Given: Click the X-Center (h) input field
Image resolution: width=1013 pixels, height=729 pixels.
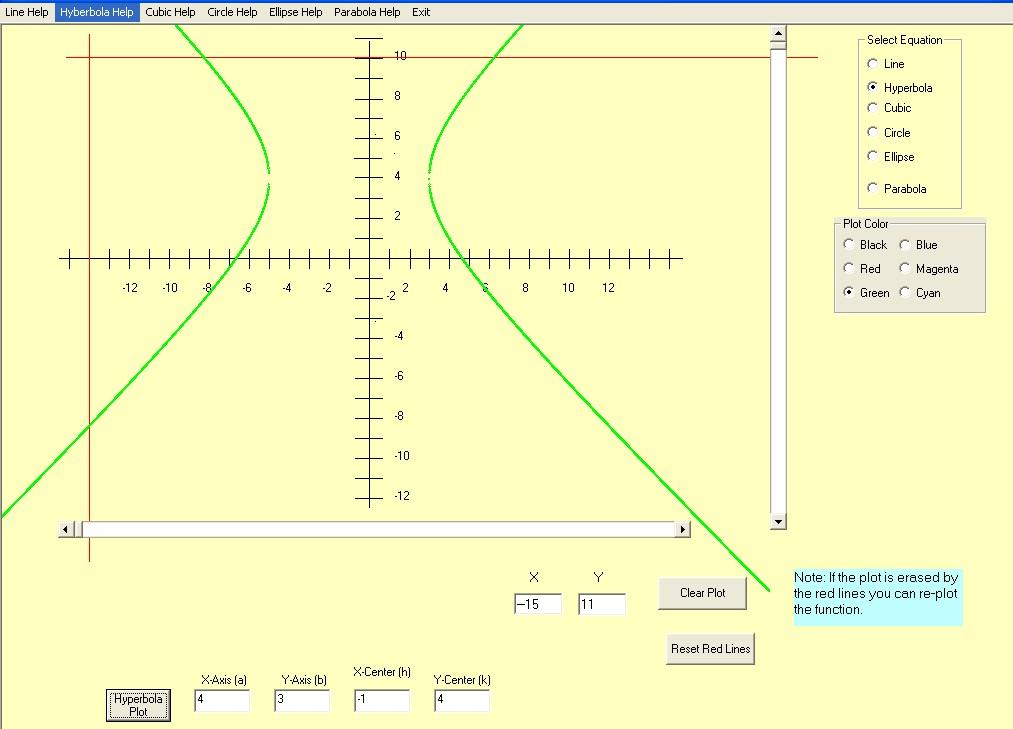Looking at the screenshot, I should (x=382, y=700).
